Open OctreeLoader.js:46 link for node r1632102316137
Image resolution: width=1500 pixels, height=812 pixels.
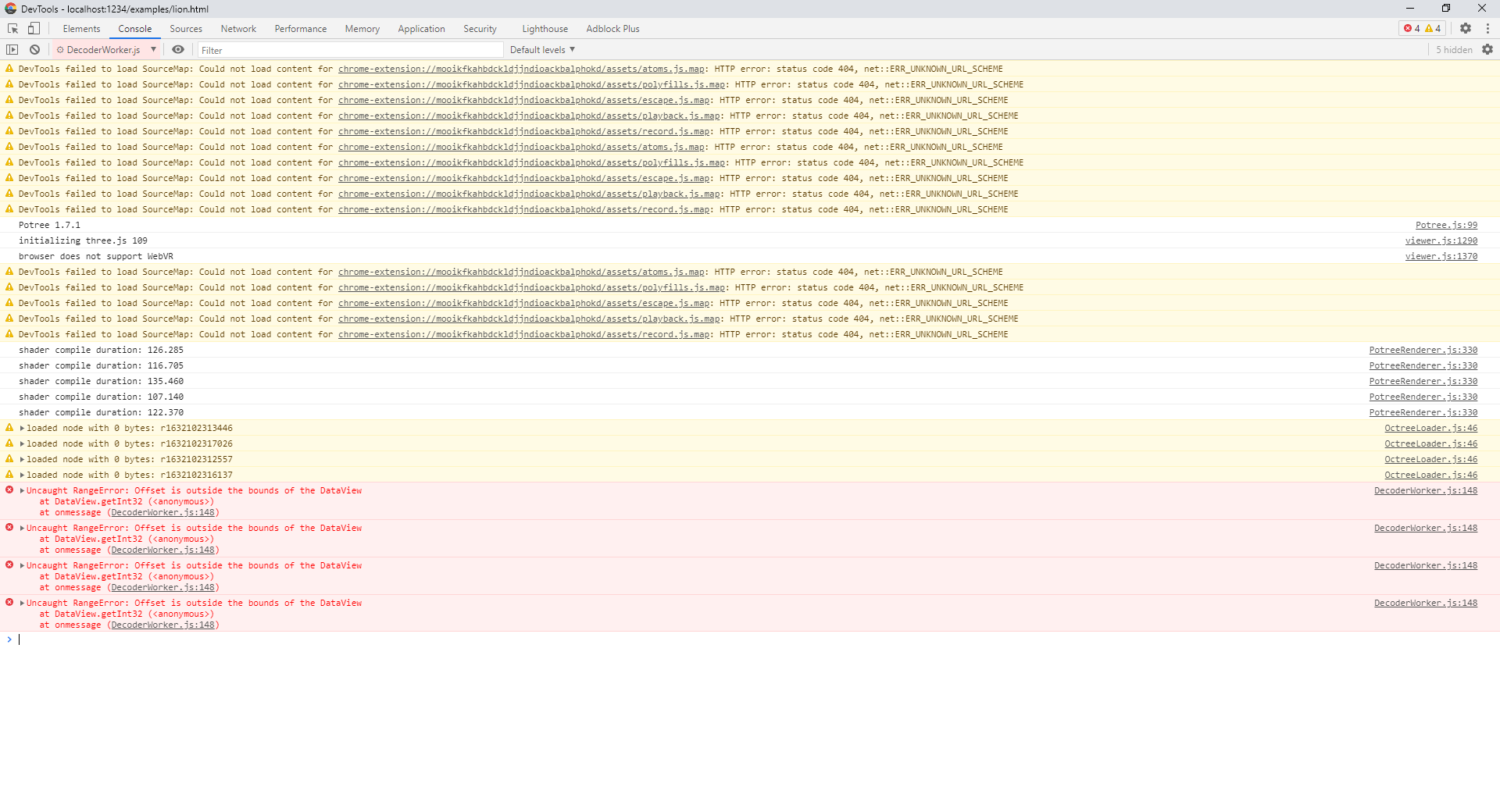(1431, 475)
